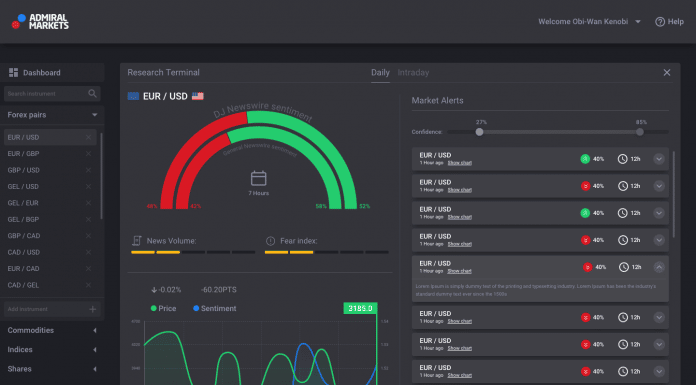Expand the first EUR / USD market alert

click(x=659, y=159)
